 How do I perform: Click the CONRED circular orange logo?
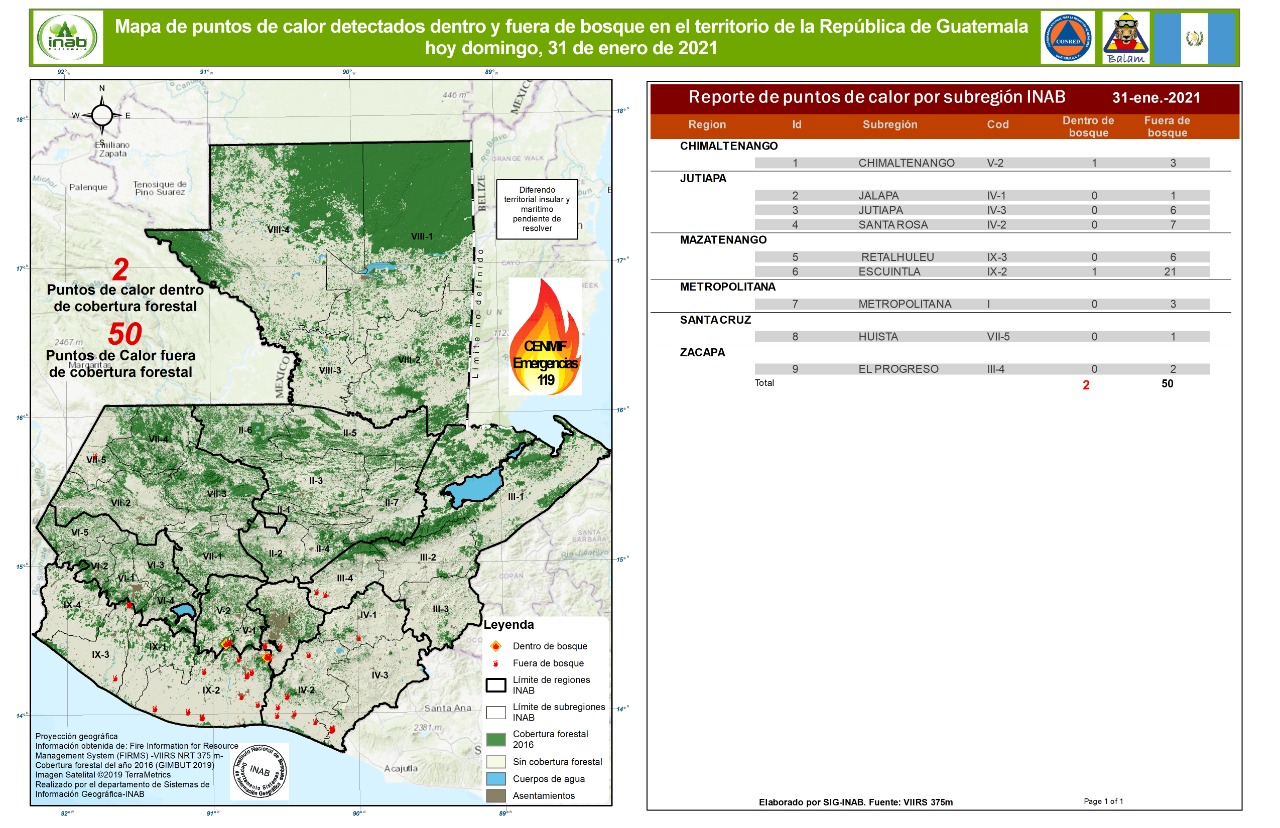[1067, 38]
